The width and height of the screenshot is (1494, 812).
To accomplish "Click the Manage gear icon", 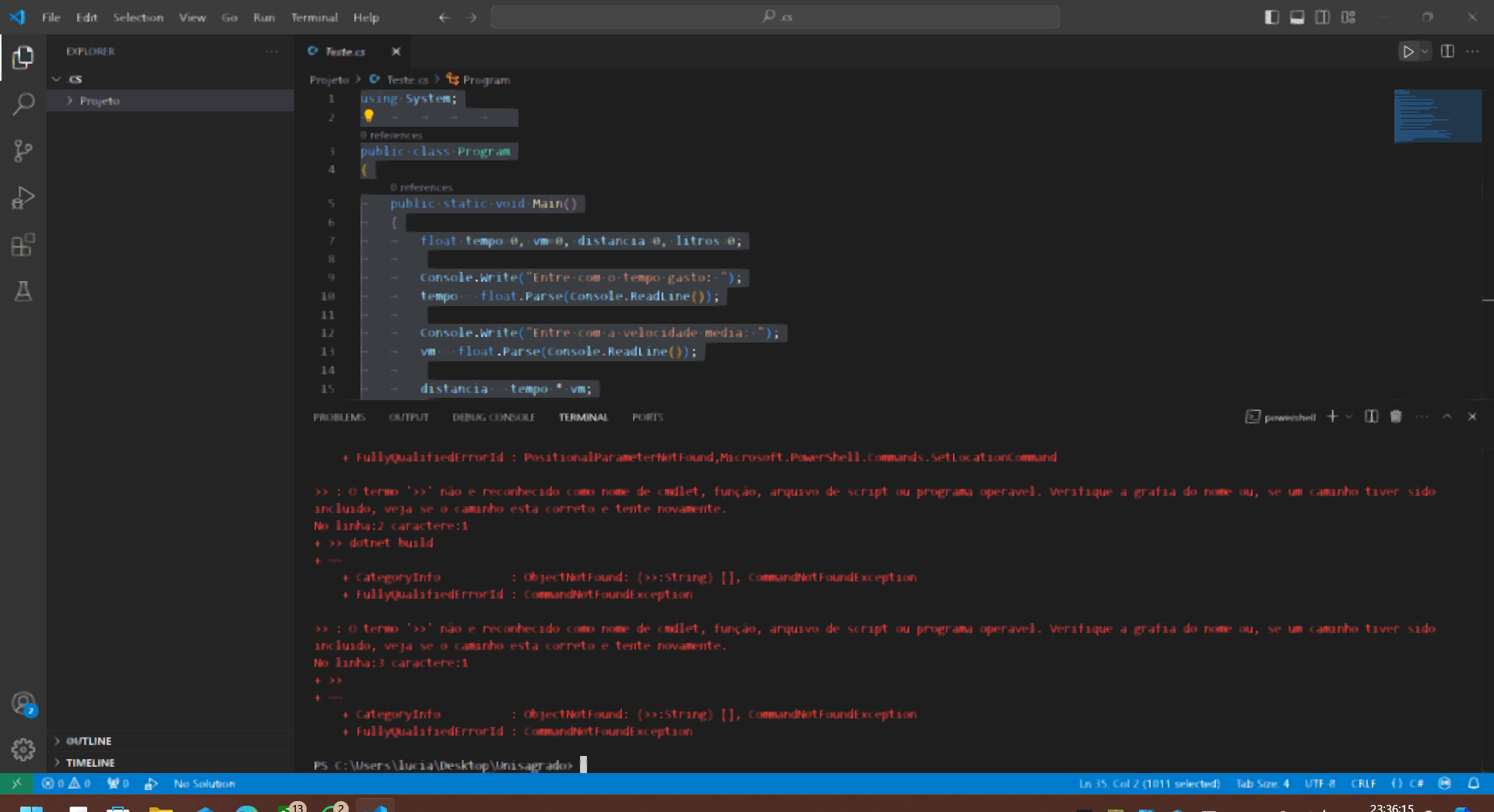I will (x=23, y=749).
